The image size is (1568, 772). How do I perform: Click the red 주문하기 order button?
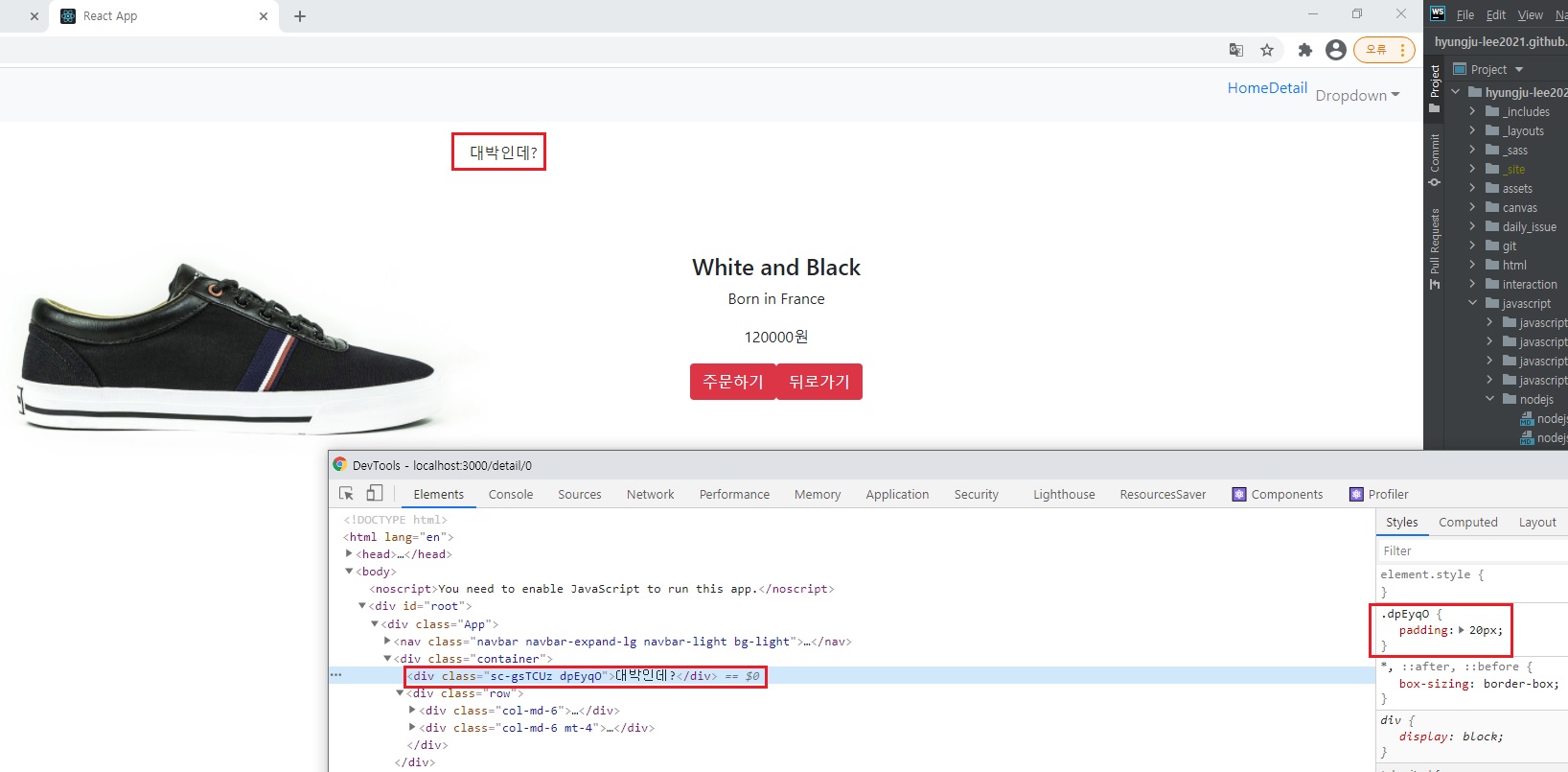733,382
